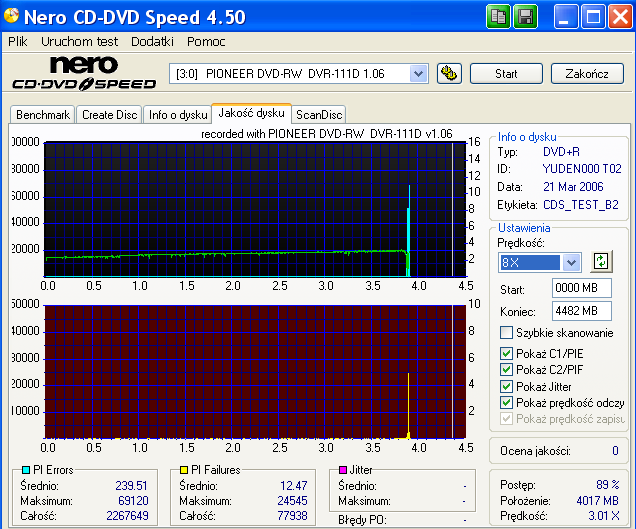Click the magenta Jitter color swatch

tap(343, 470)
